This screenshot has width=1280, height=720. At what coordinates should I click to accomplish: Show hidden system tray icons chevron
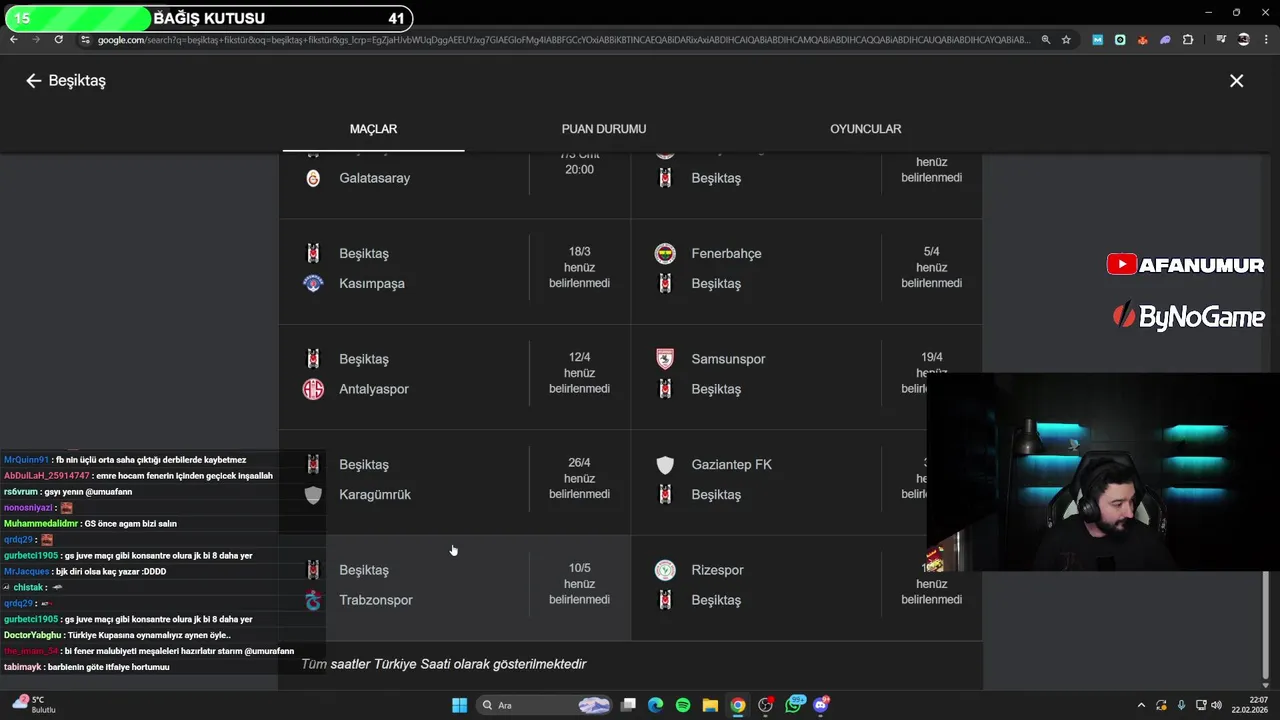click(1141, 705)
